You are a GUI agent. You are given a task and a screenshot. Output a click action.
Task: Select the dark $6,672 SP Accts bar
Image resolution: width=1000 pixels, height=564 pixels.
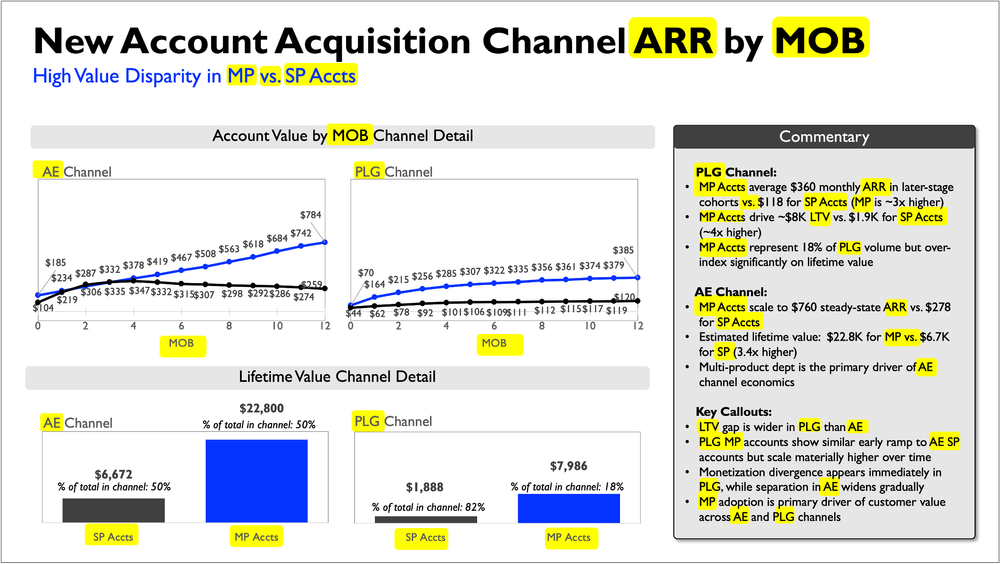114,510
